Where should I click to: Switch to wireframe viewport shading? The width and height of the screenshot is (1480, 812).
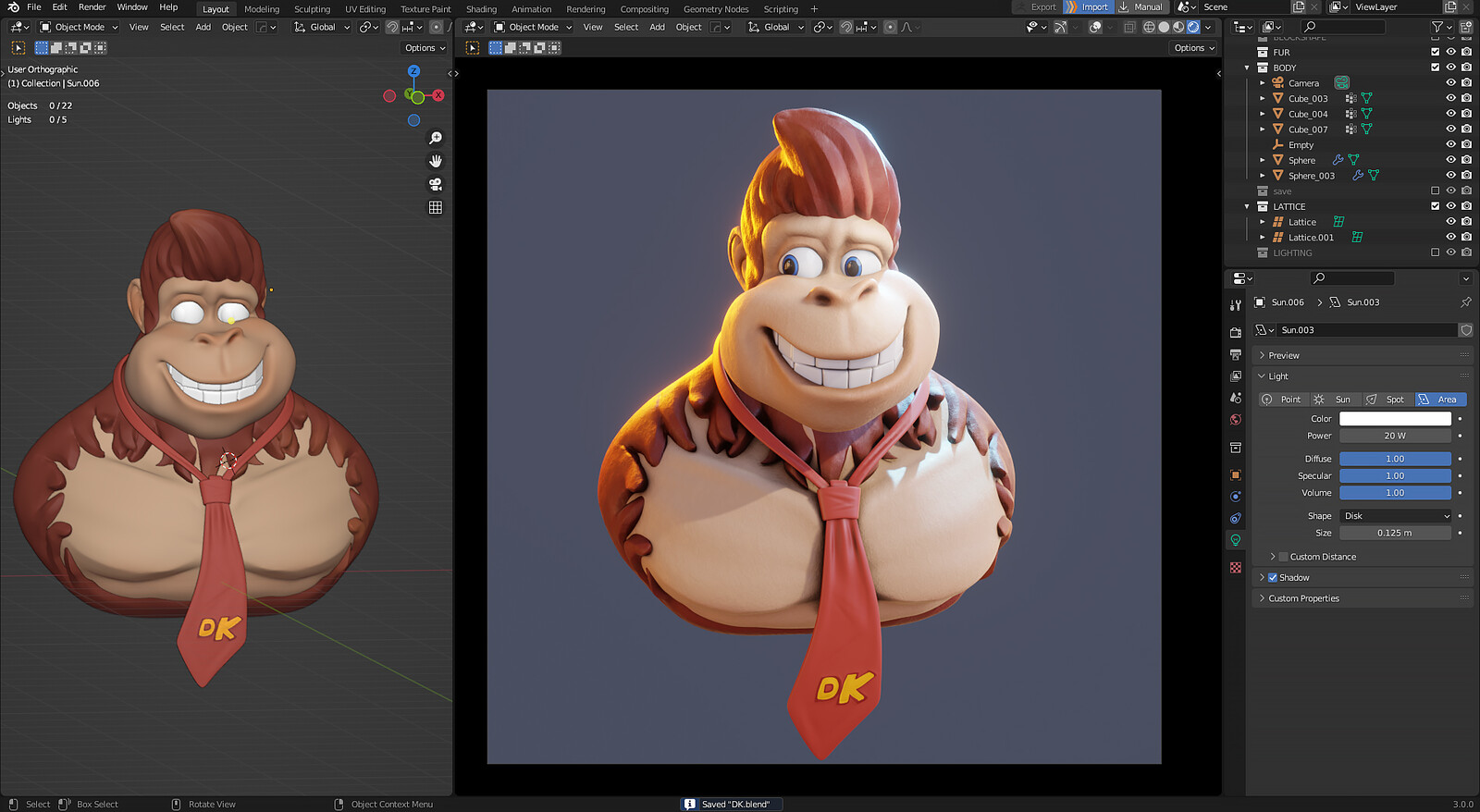1149,27
